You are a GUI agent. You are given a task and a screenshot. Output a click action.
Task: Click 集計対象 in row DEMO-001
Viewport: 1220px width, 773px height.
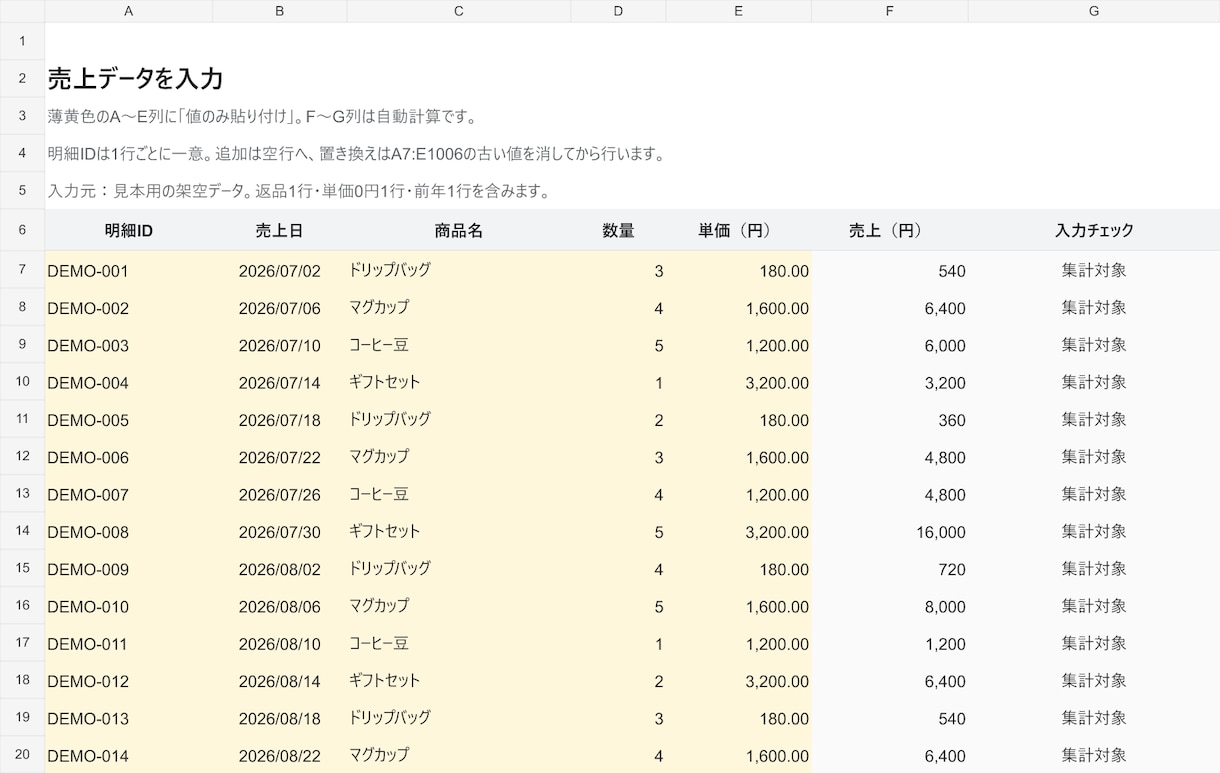(x=1094, y=270)
